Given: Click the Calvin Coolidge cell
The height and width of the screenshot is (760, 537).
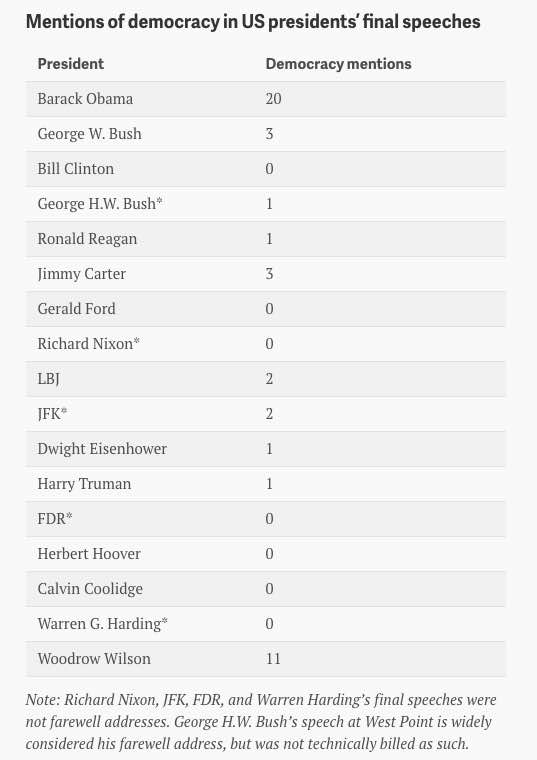Looking at the screenshot, I should pos(90,588).
